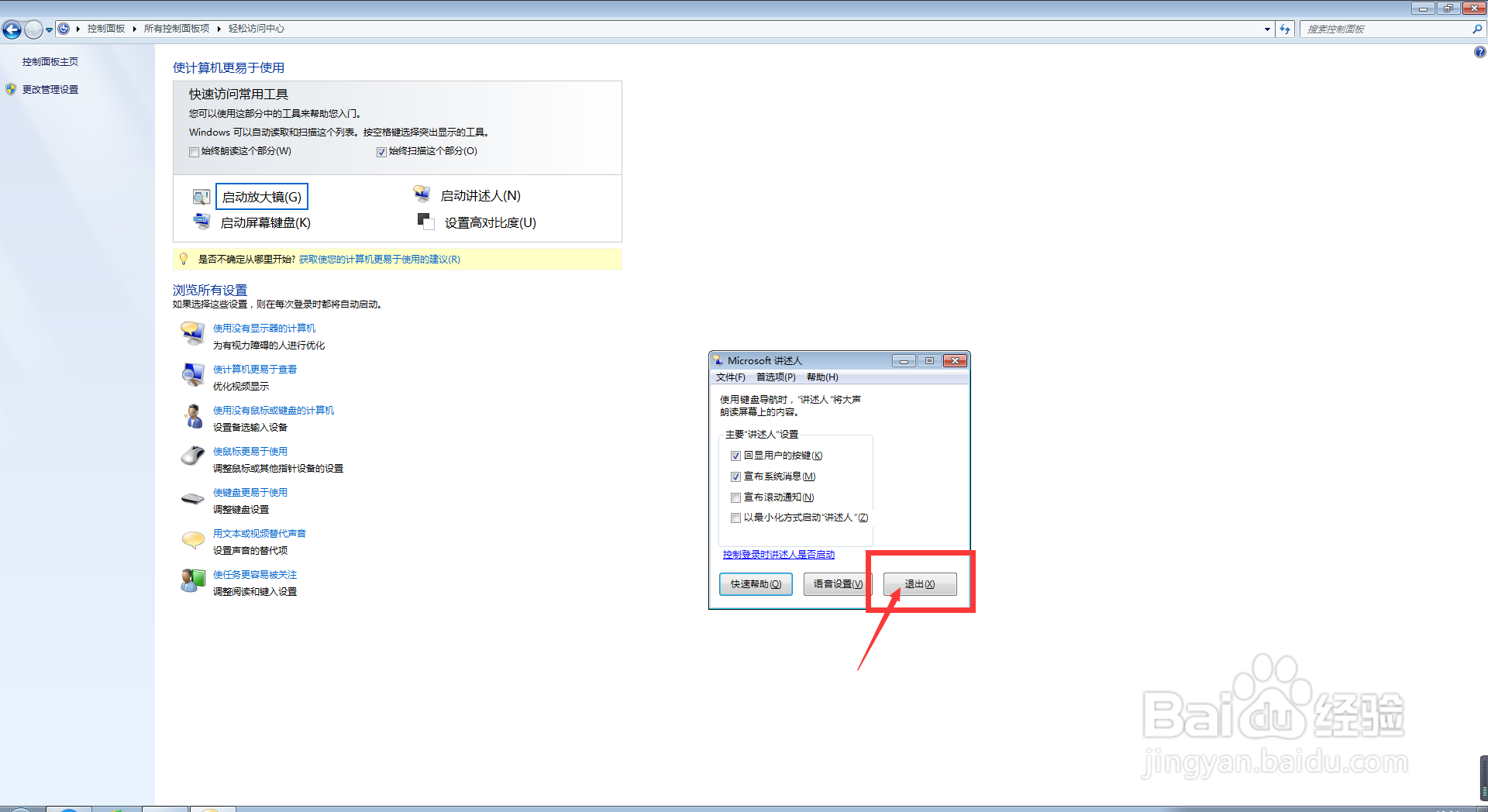
Task: Refresh the address bar
Action: (x=1285, y=29)
